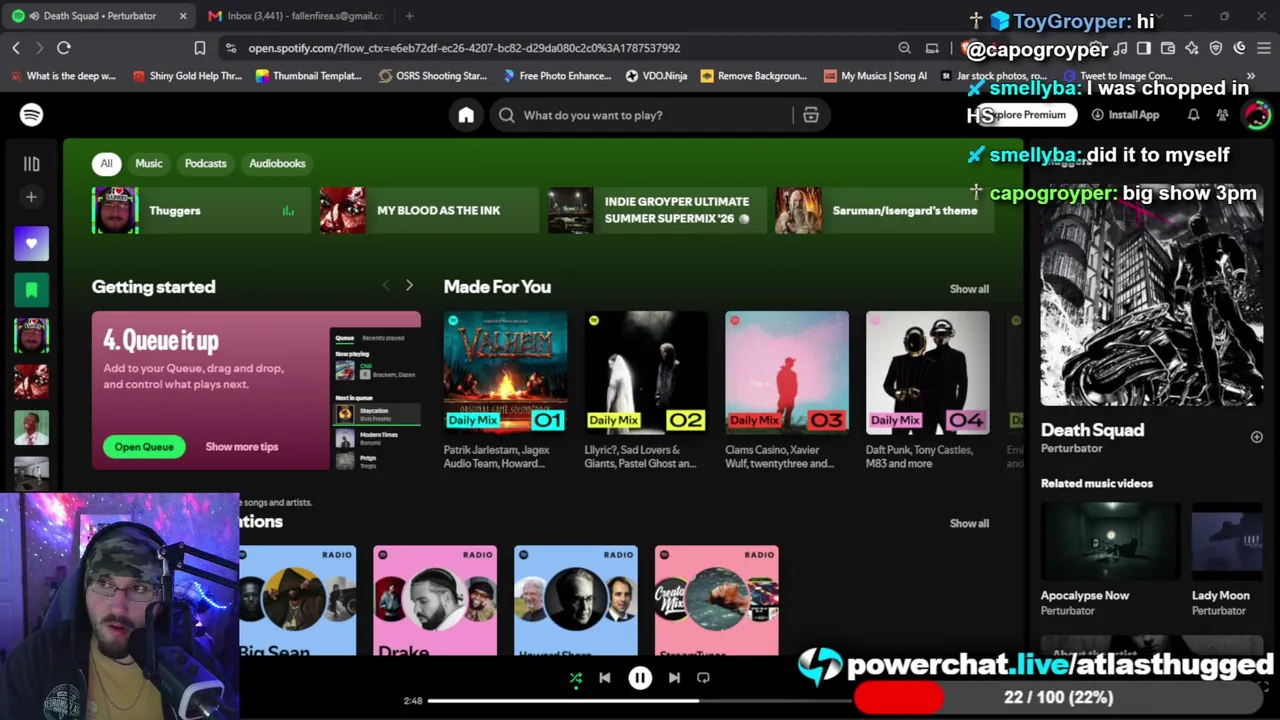Viewport: 1280px width, 720px height.
Task: Open Remove Backgroun... bookmark
Action: (753, 76)
